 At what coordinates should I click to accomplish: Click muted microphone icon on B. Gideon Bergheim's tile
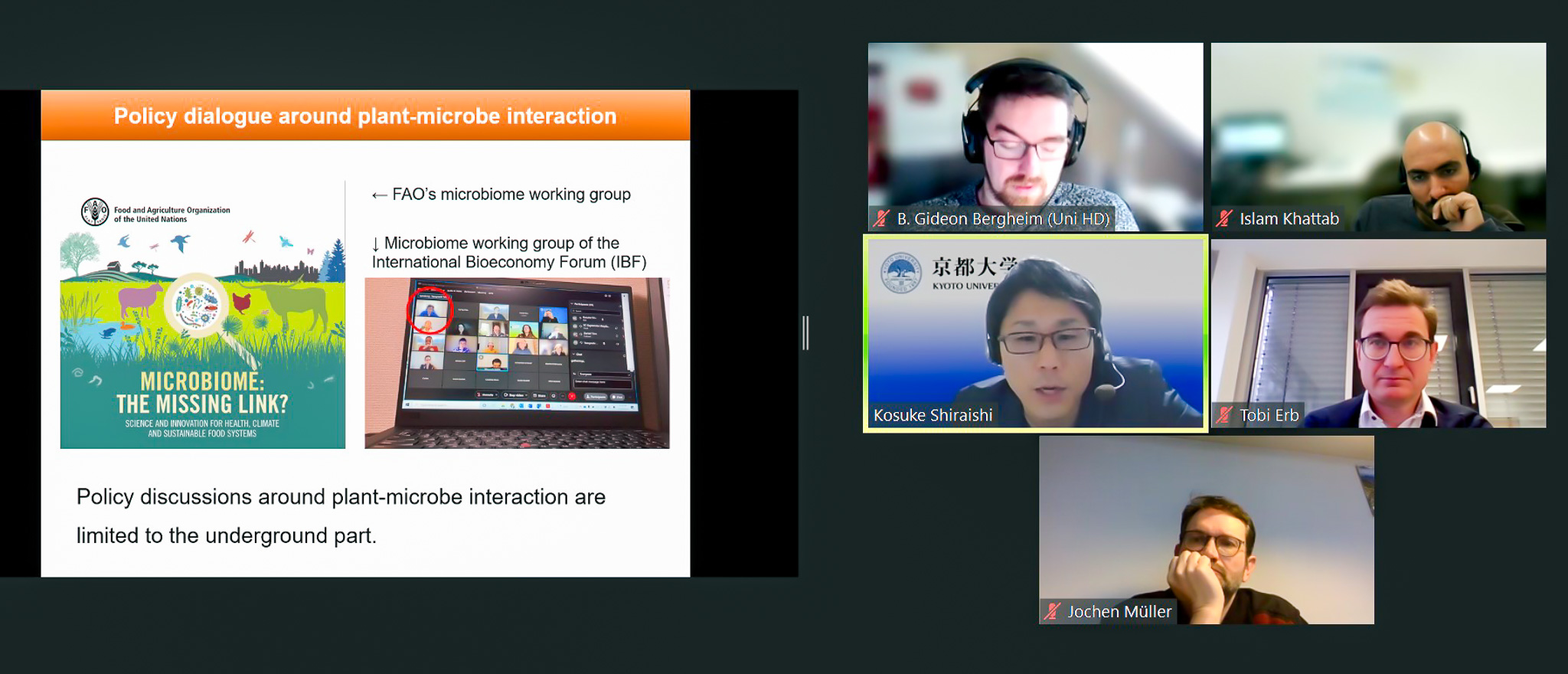(882, 219)
